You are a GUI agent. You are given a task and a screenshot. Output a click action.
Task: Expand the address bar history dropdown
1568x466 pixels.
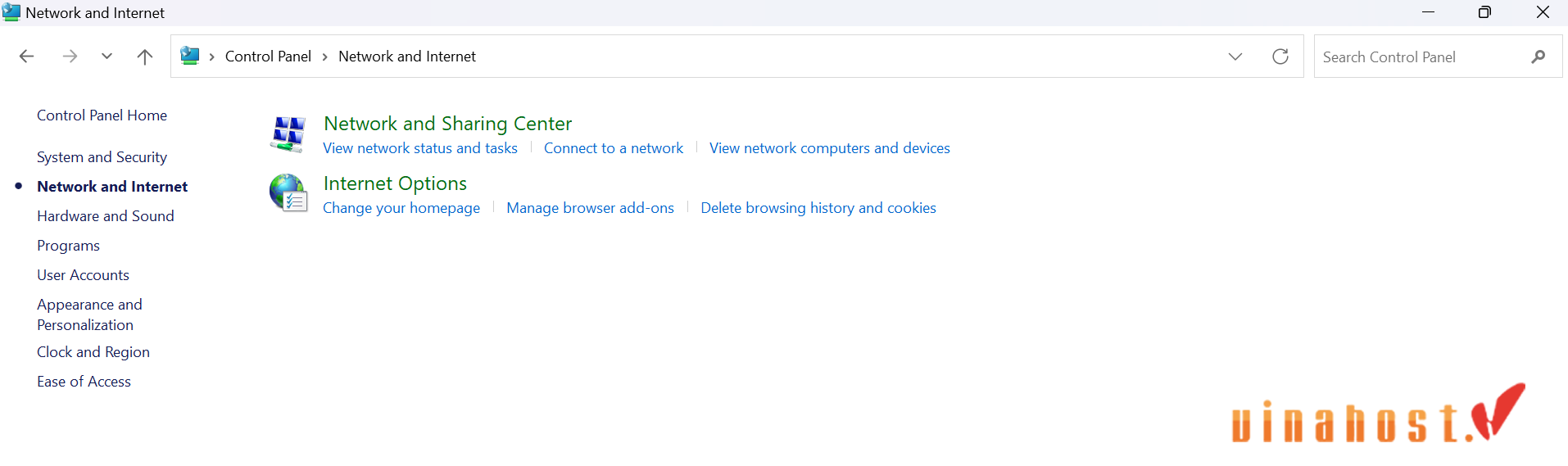coord(1235,57)
